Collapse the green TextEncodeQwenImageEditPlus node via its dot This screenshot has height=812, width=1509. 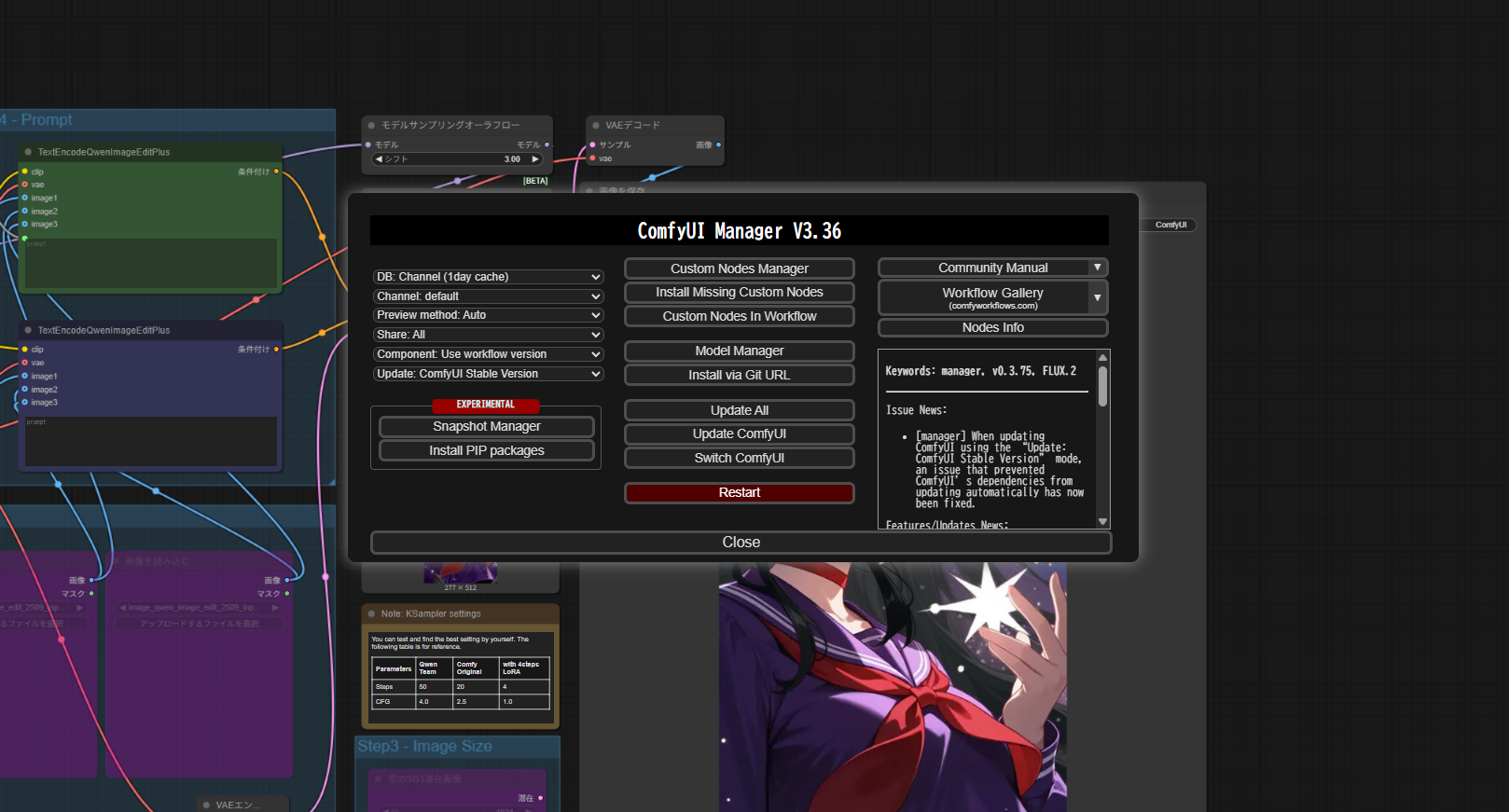pyautogui.click(x=28, y=152)
